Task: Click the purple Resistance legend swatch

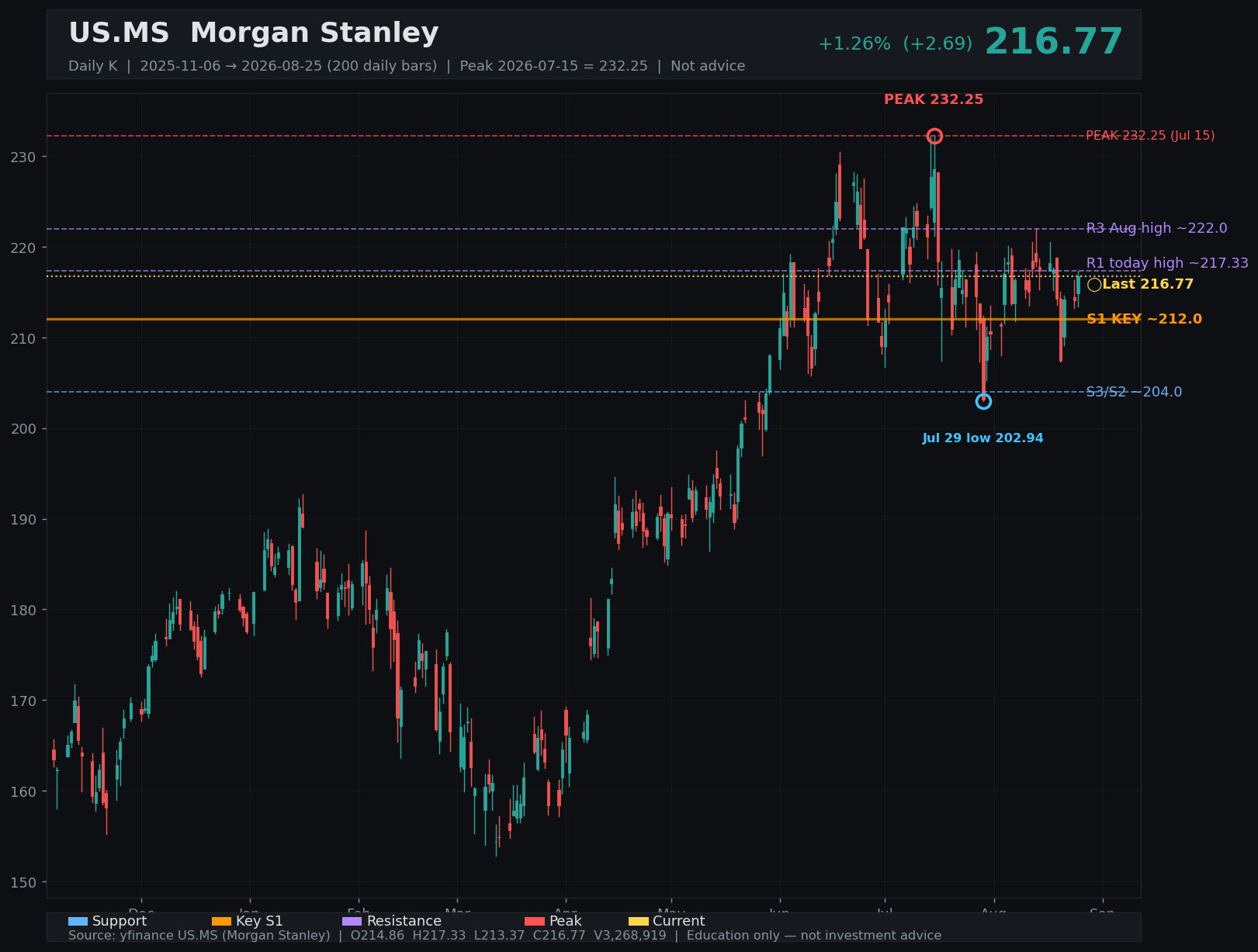Action: (352, 921)
